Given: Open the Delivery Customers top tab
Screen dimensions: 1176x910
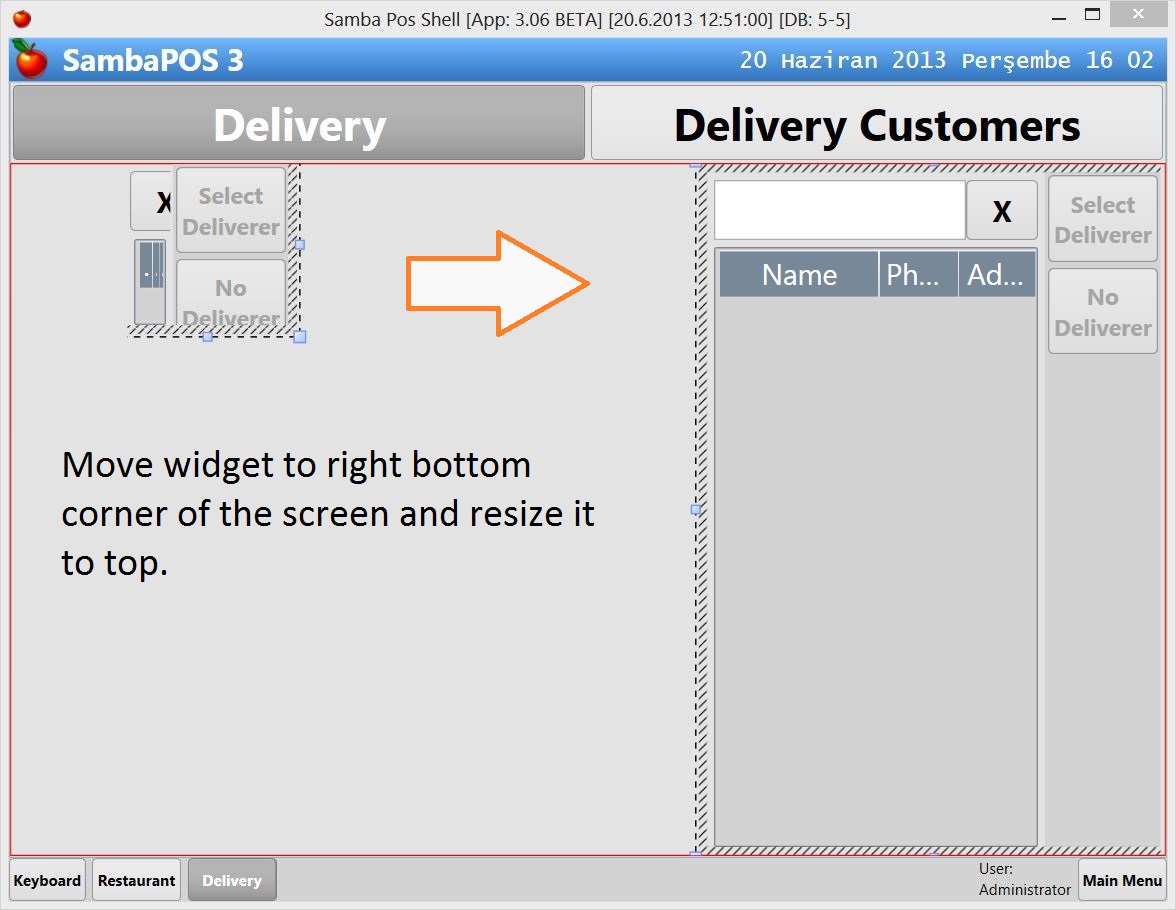Looking at the screenshot, I should [877, 125].
